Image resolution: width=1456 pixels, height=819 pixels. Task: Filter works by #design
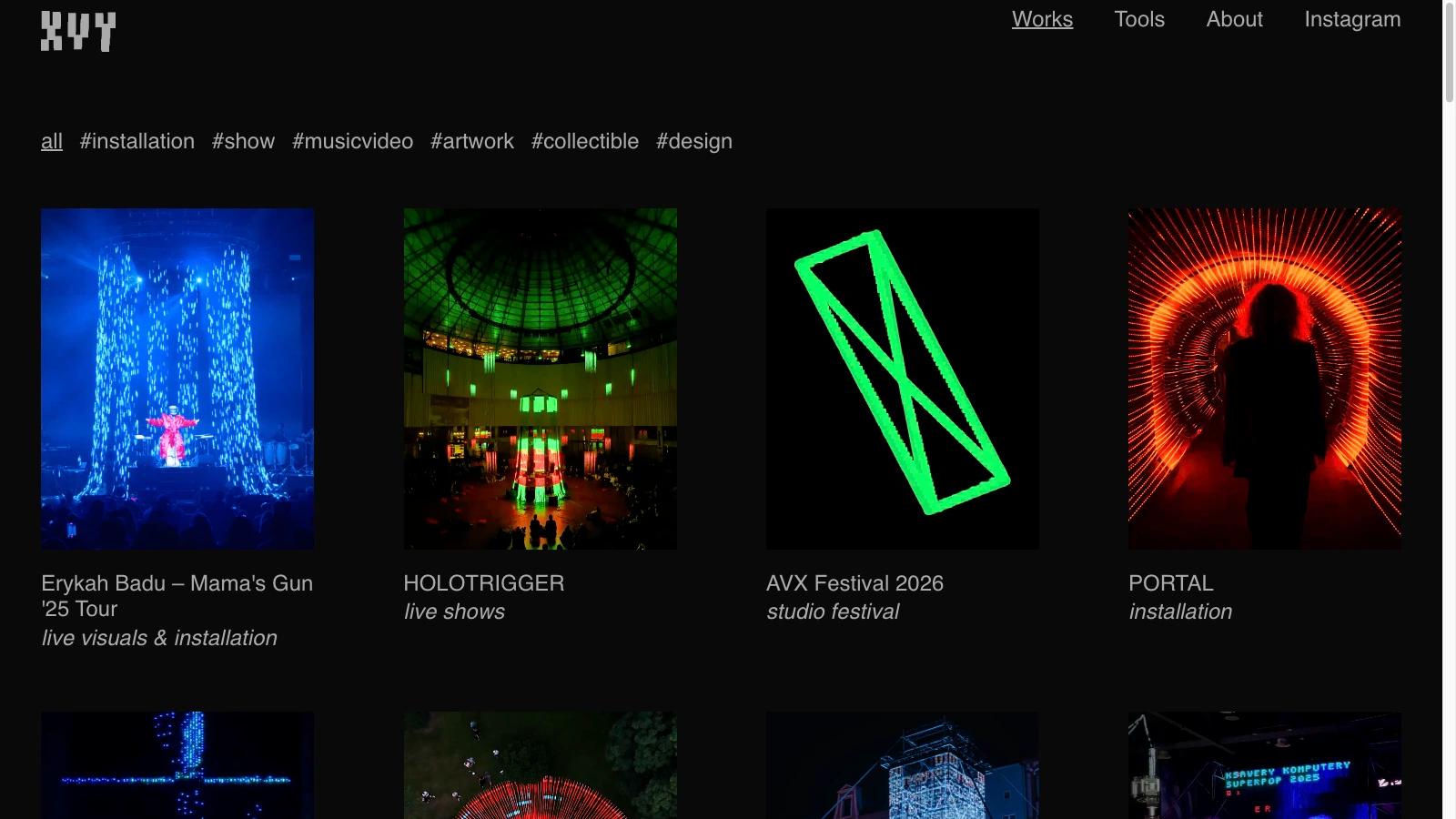694,141
